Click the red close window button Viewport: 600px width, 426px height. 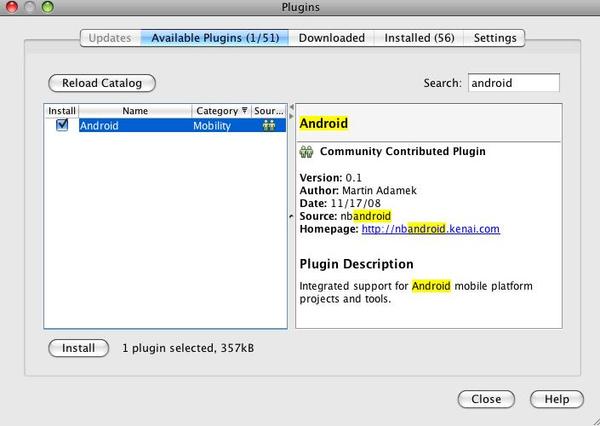(12, 7)
